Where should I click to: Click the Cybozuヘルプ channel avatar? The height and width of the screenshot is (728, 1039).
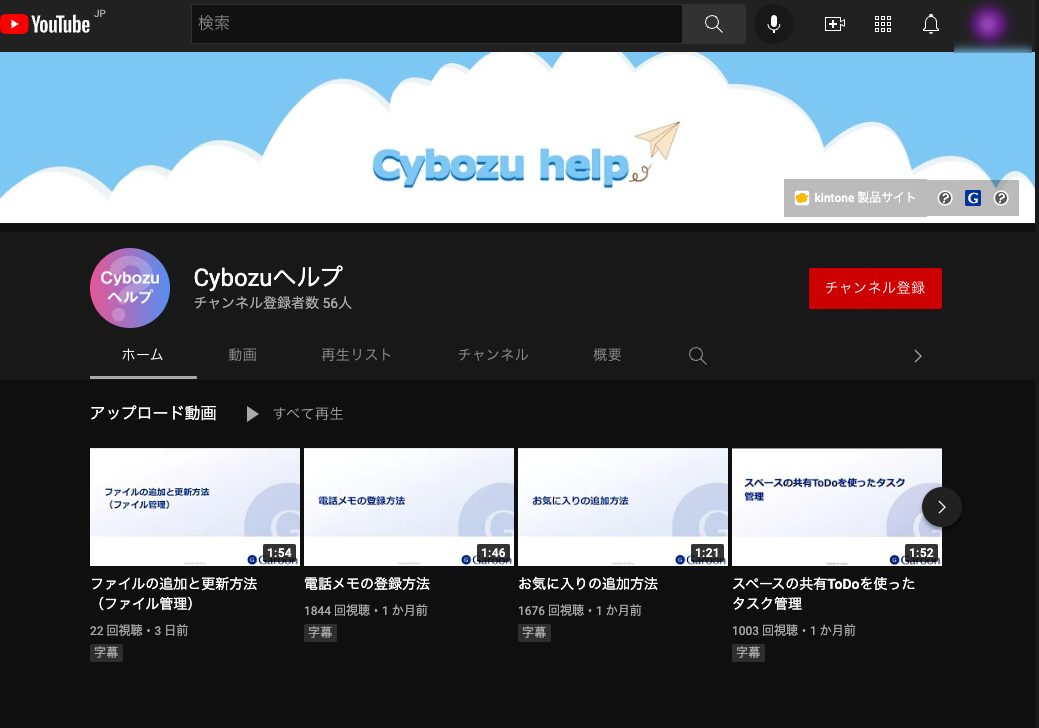[x=130, y=288]
